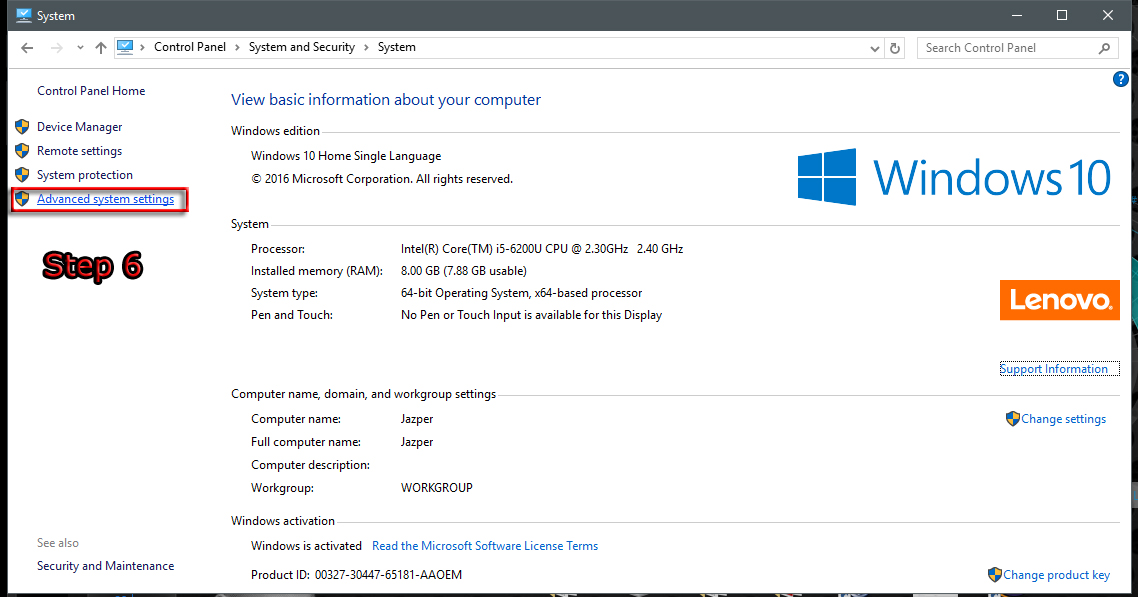The image size is (1138, 597).
Task: Click the shield icon beside Advanced system settings
Action: [x=22, y=199]
